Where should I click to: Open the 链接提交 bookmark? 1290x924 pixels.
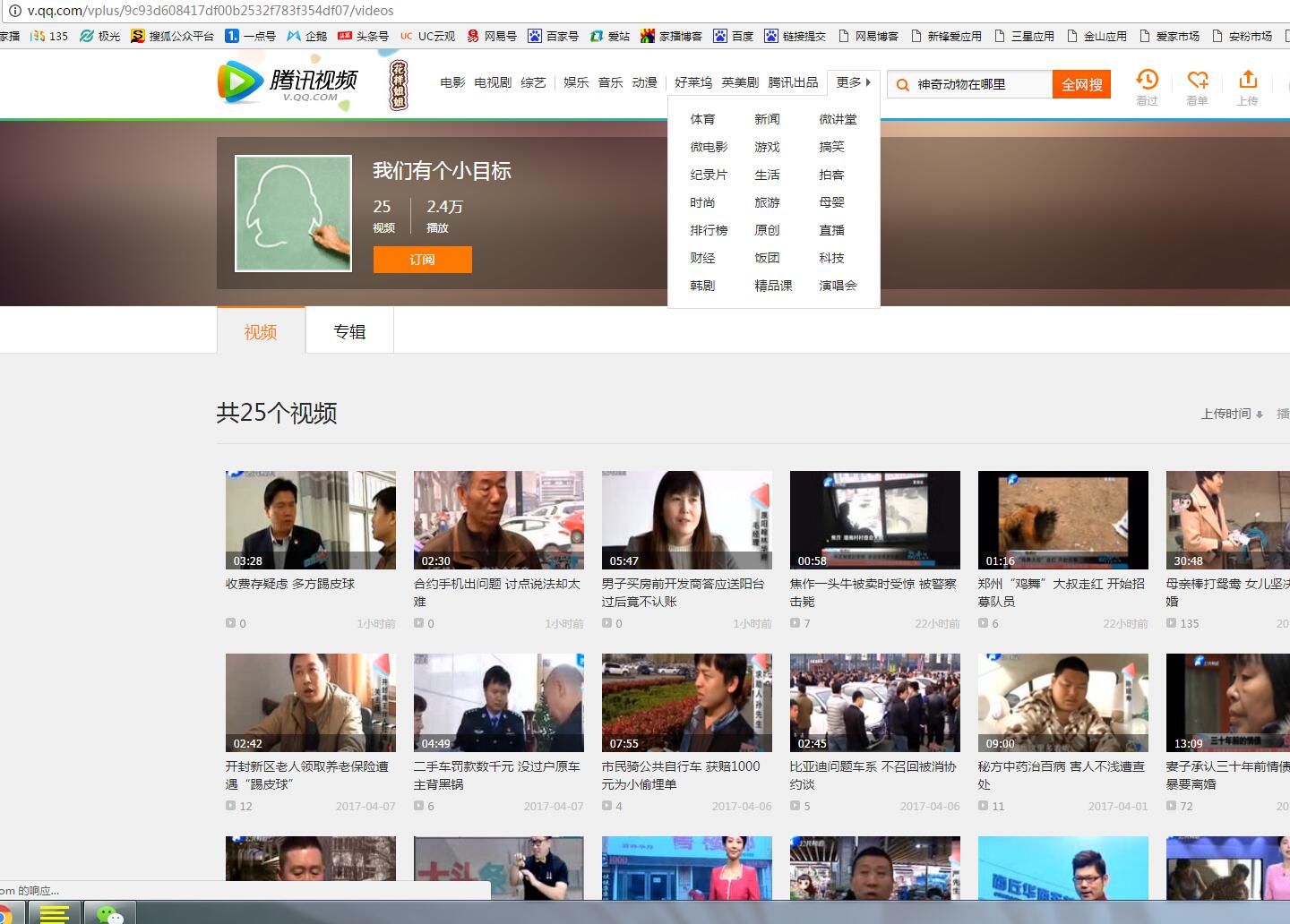795,36
